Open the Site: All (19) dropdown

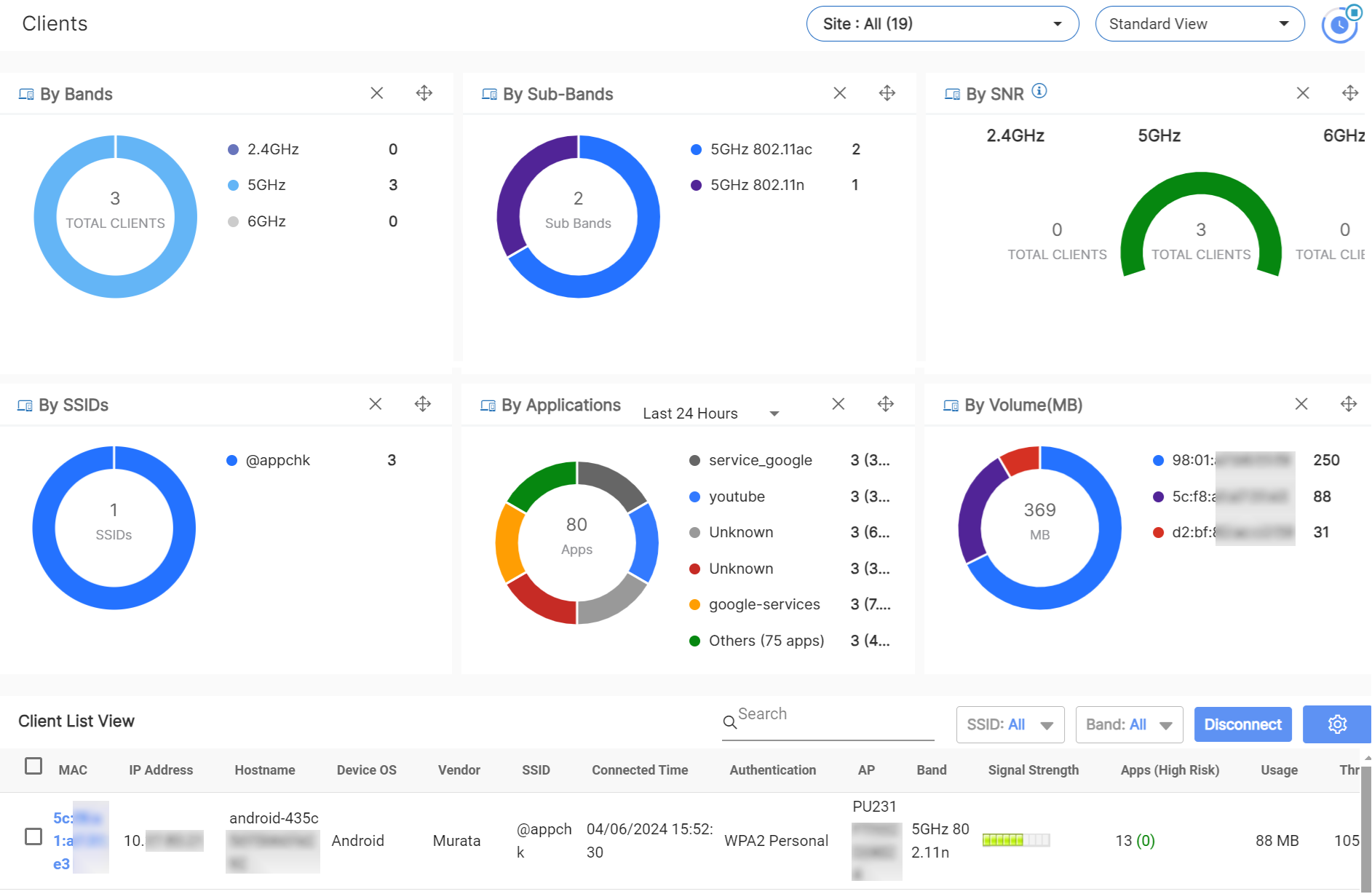943,24
